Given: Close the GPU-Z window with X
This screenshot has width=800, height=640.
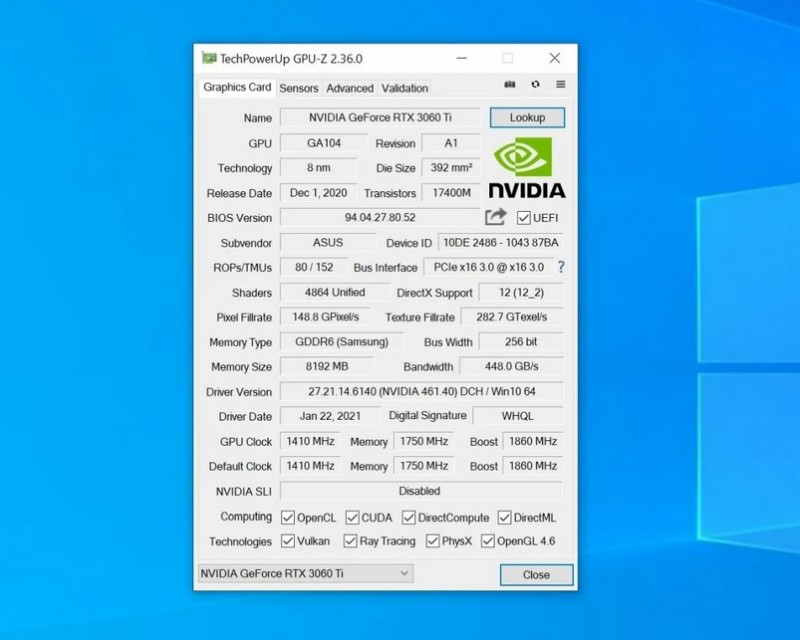Looking at the screenshot, I should [555, 58].
